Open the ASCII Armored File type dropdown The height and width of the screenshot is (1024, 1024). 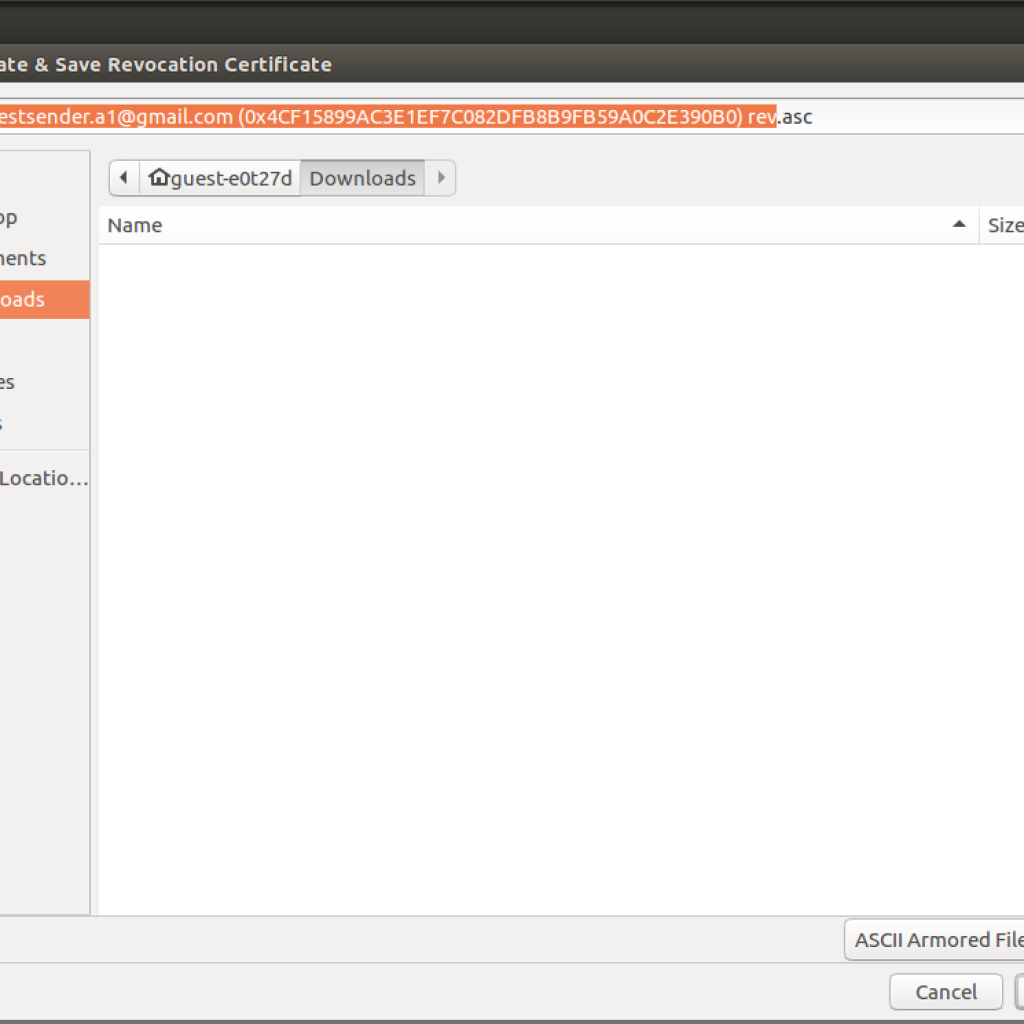coord(936,940)
